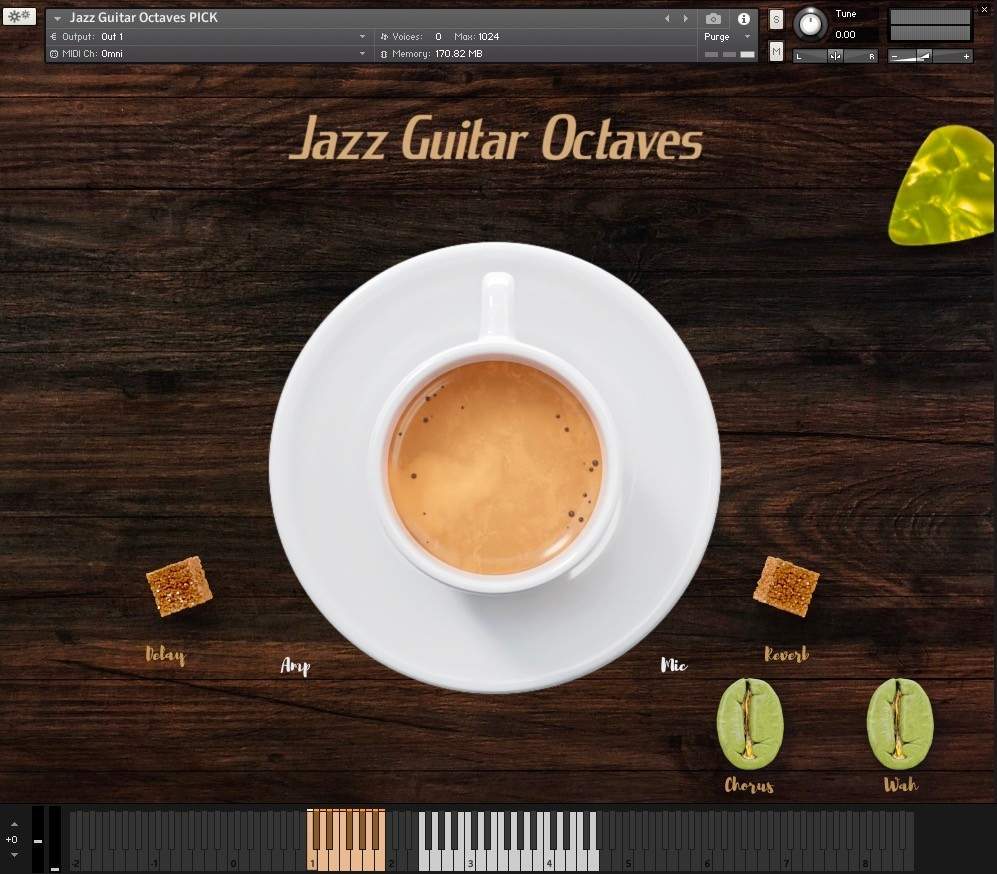
Task: Open the instrument info icon
Action: tap(743, 19)
